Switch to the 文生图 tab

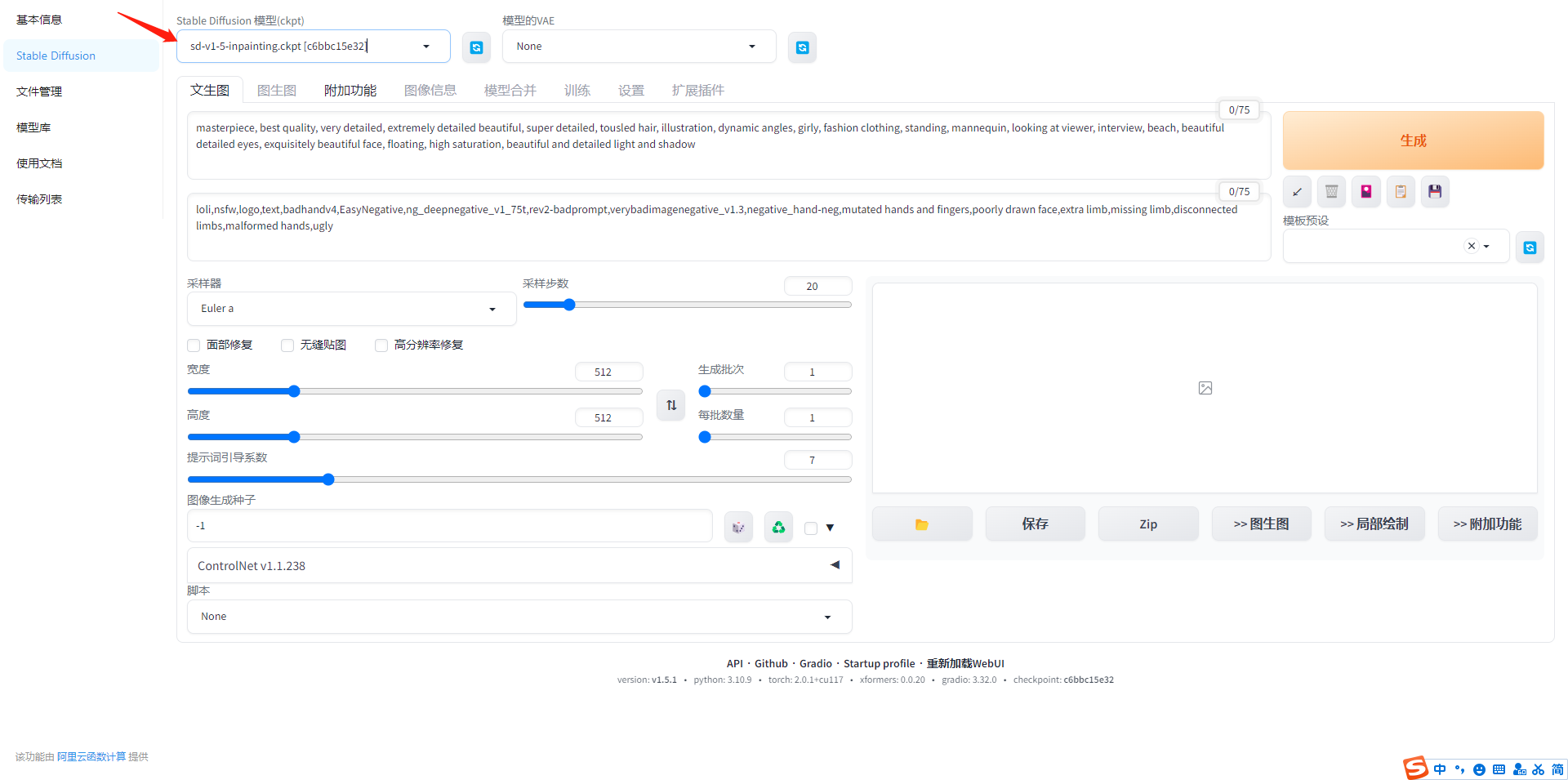click(x=210, y=90)
